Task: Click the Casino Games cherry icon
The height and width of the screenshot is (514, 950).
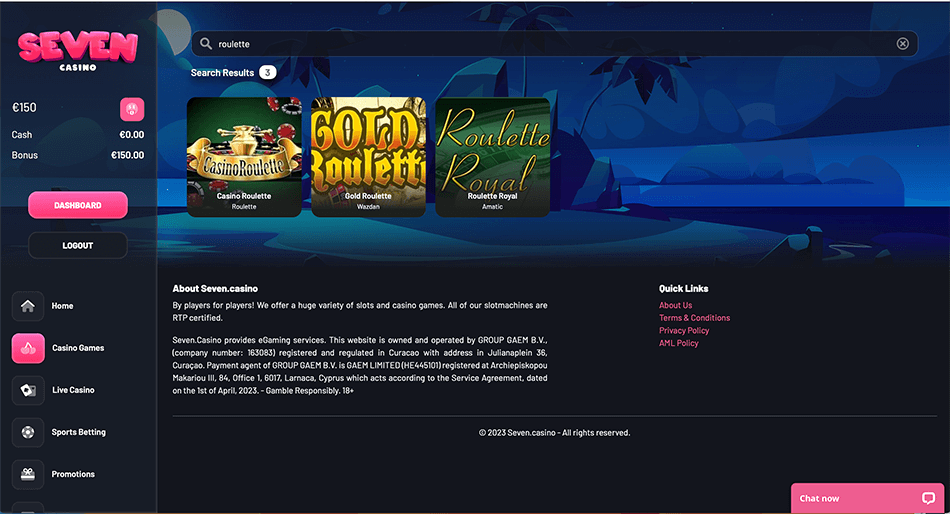Action: 28,348
